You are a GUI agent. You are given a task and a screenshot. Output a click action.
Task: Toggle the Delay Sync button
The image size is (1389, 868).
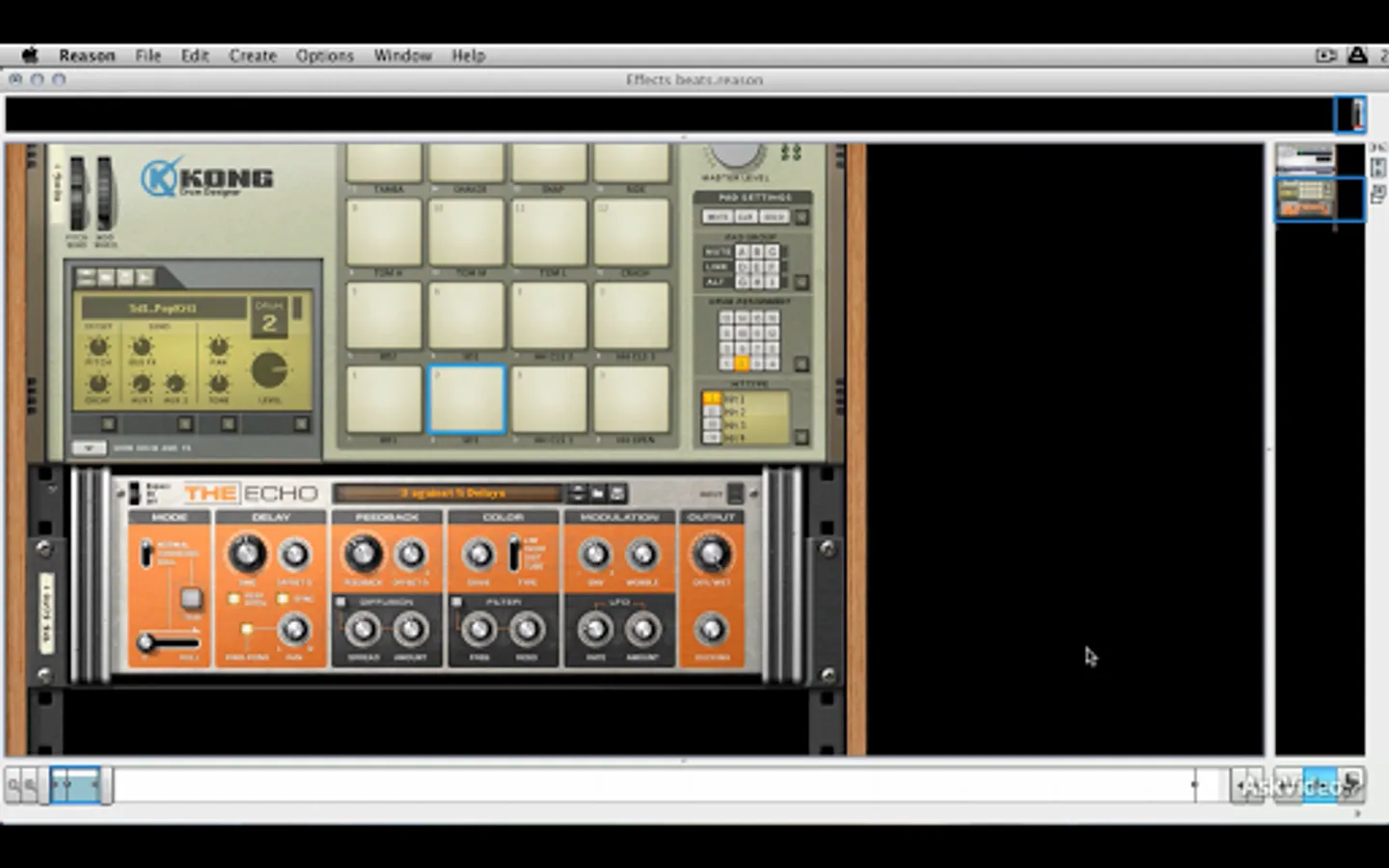(282, 599)
